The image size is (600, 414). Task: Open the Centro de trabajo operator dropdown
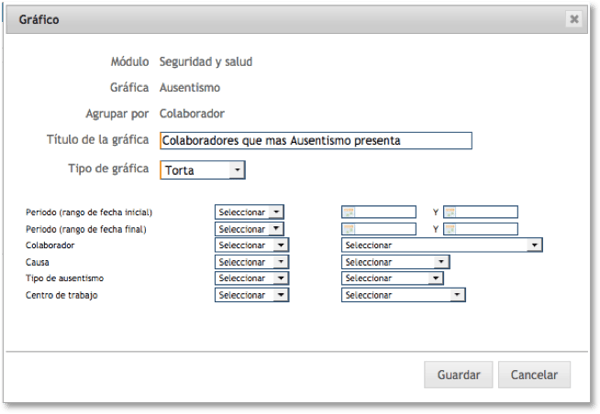click(252, 295)
